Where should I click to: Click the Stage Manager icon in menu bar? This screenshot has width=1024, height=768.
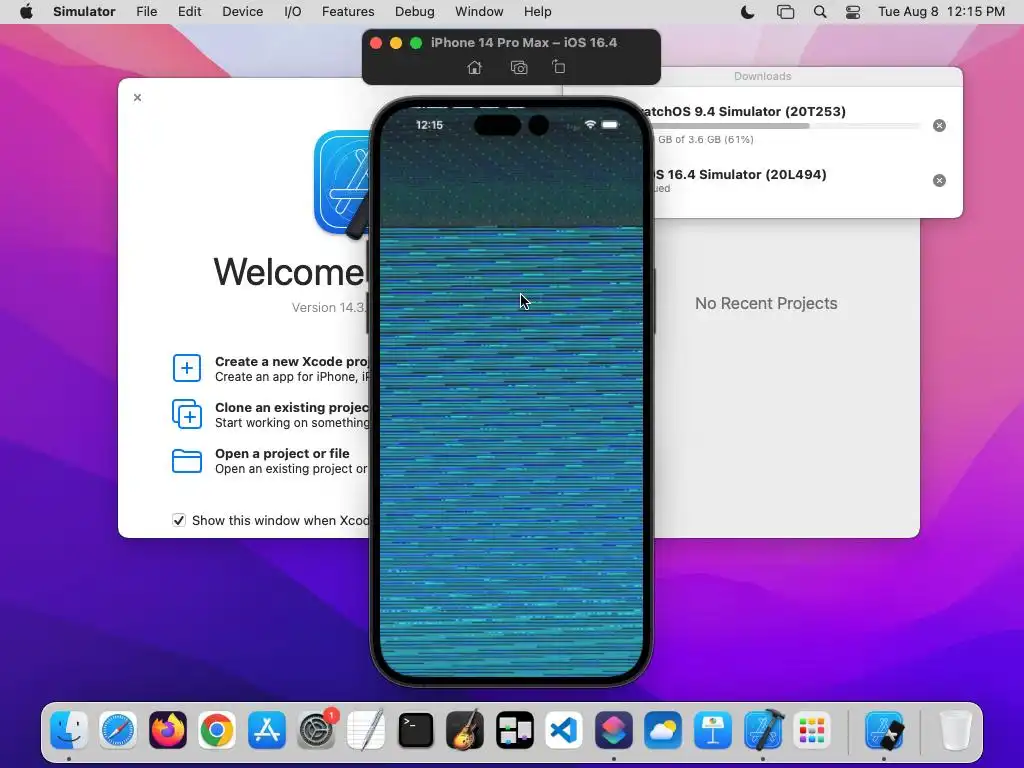coord(785,12)
